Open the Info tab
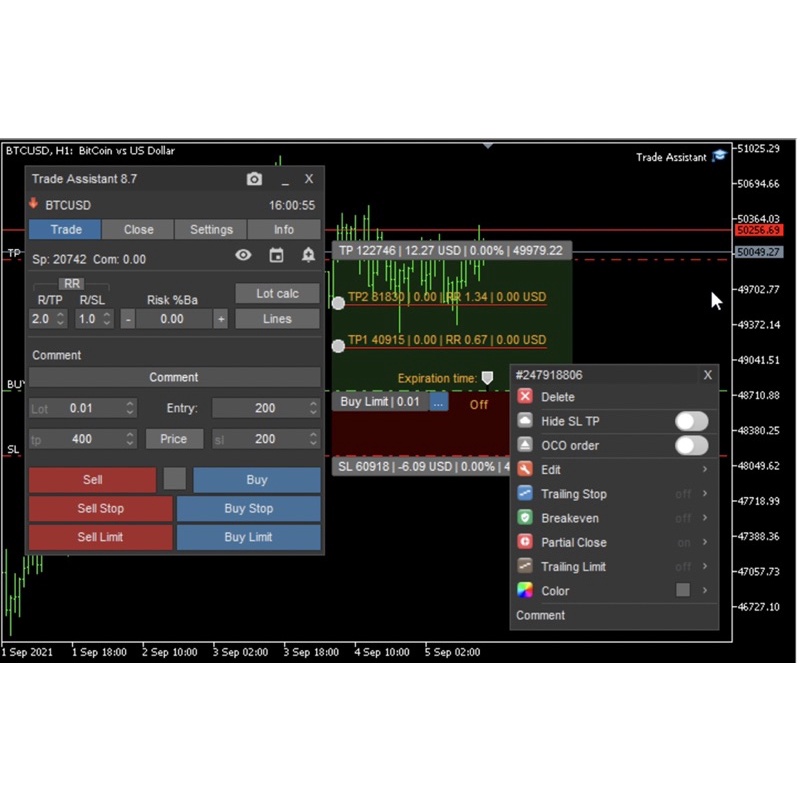800x800 pixels. (283, 229)
